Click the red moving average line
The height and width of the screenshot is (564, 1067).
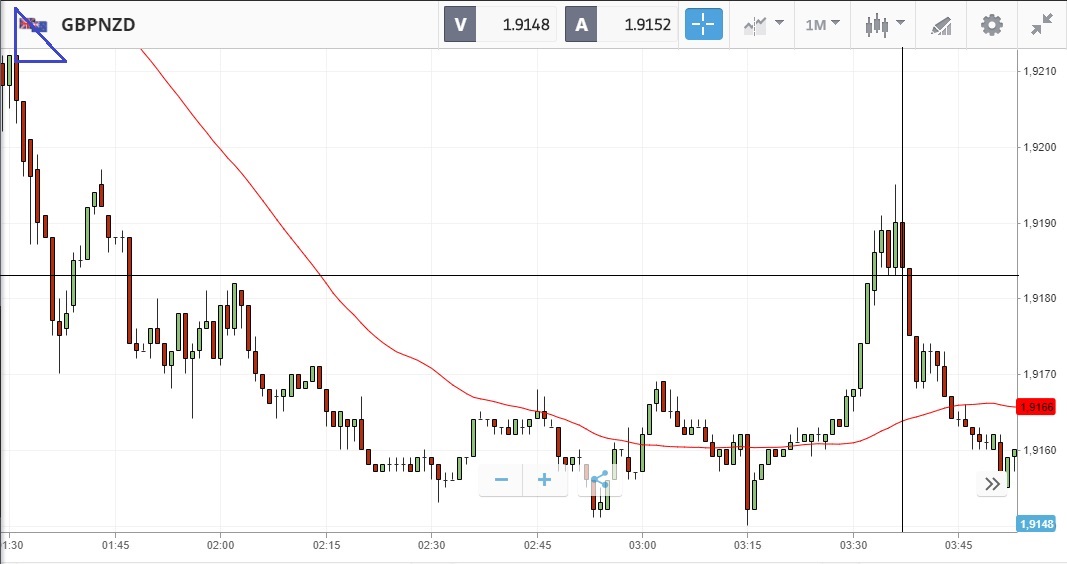320,275
